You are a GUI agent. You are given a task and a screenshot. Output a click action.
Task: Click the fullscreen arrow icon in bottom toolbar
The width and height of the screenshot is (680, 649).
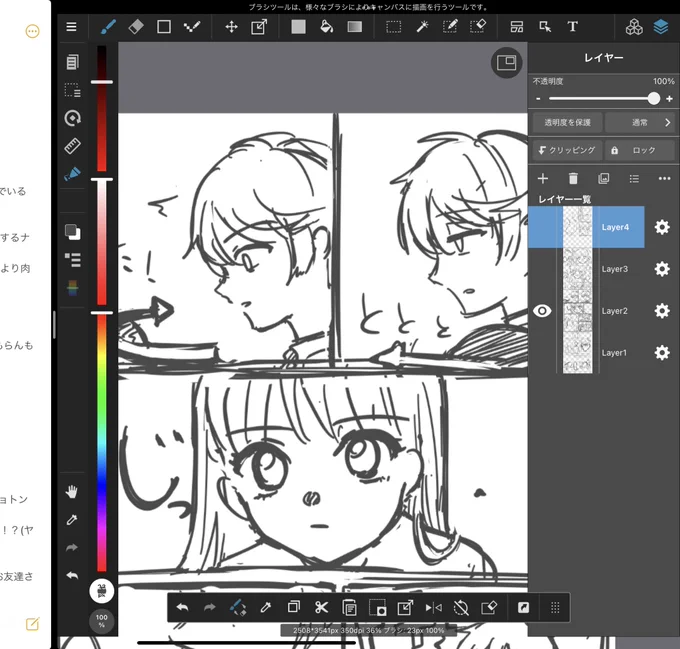[x=523, y=608]
